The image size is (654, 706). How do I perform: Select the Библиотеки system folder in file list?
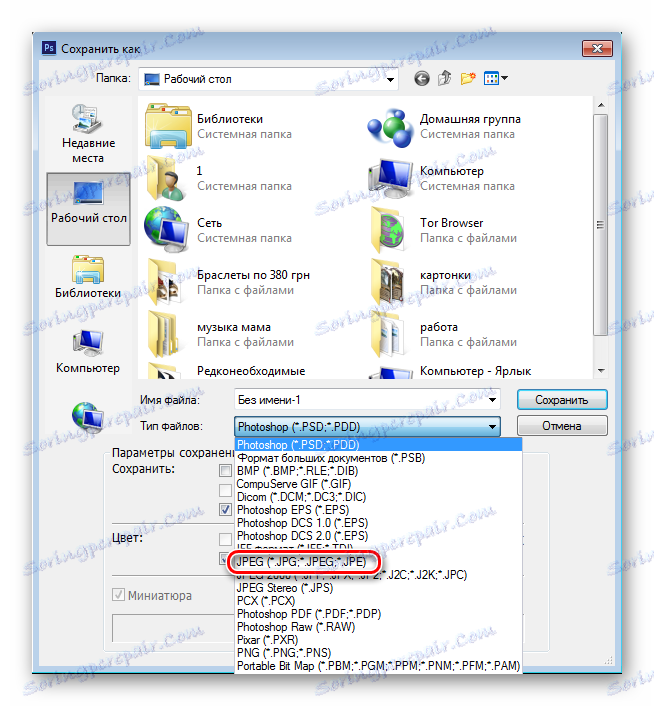[218, 127]
